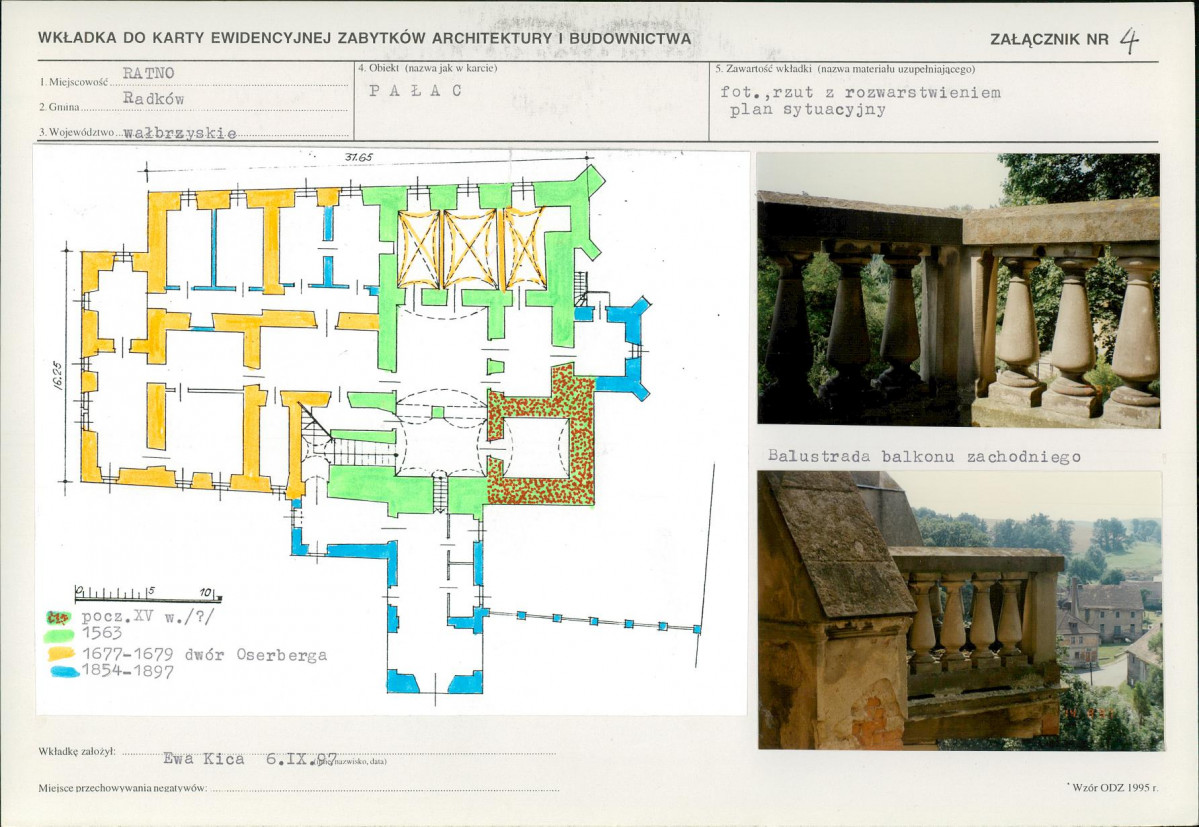Select the red-dotted pocz. XV w. legend swatch

tap(60, 617)
